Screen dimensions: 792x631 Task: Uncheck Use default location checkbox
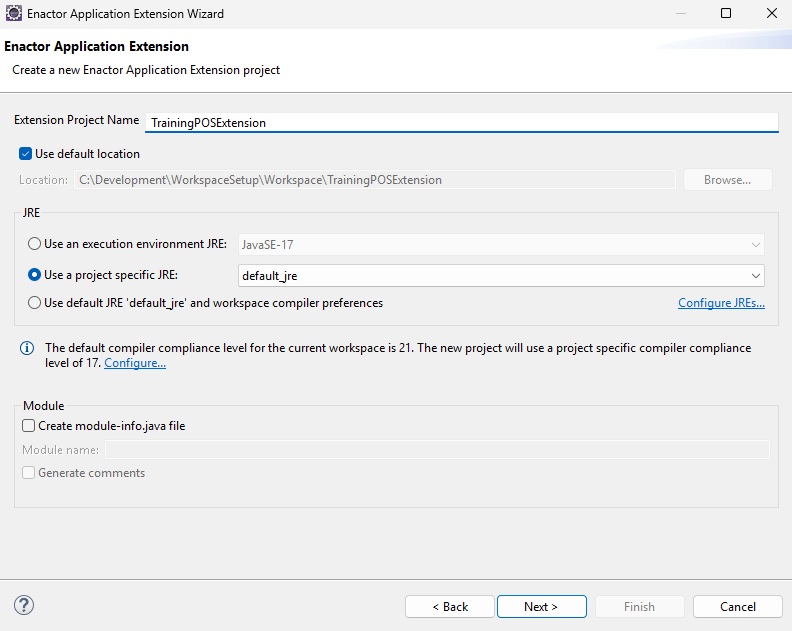coord(25,154)
